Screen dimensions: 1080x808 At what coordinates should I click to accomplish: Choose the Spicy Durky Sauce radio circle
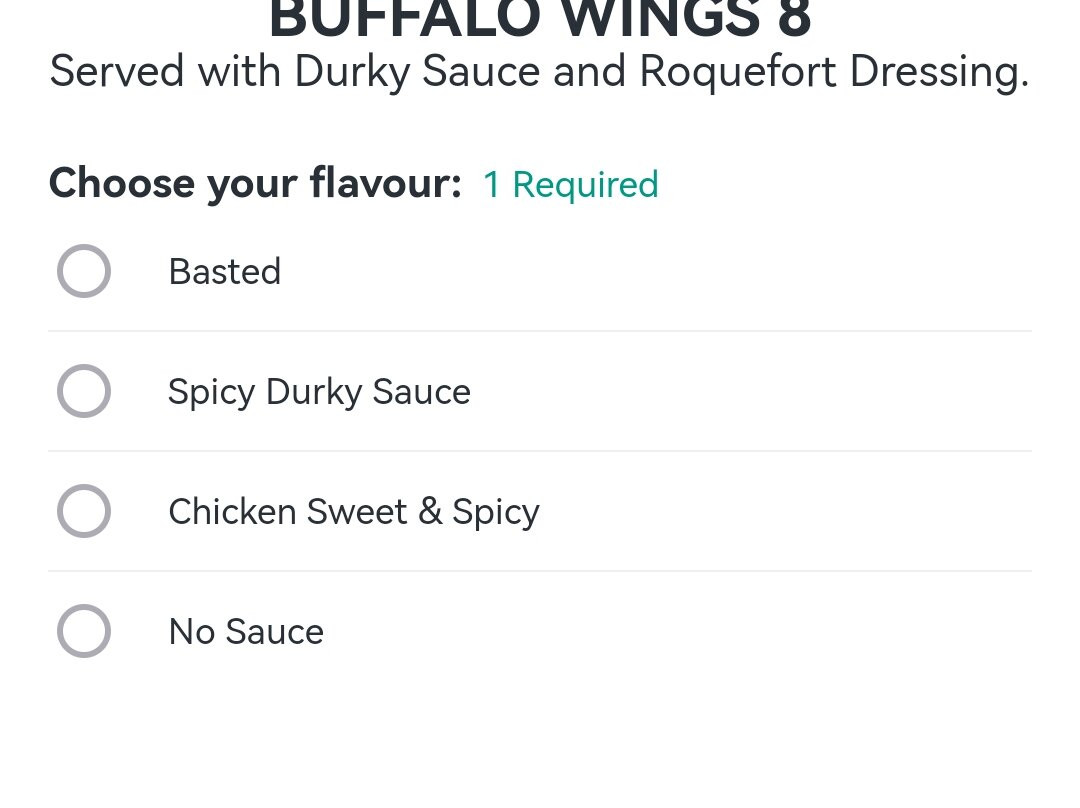[84, 391]
